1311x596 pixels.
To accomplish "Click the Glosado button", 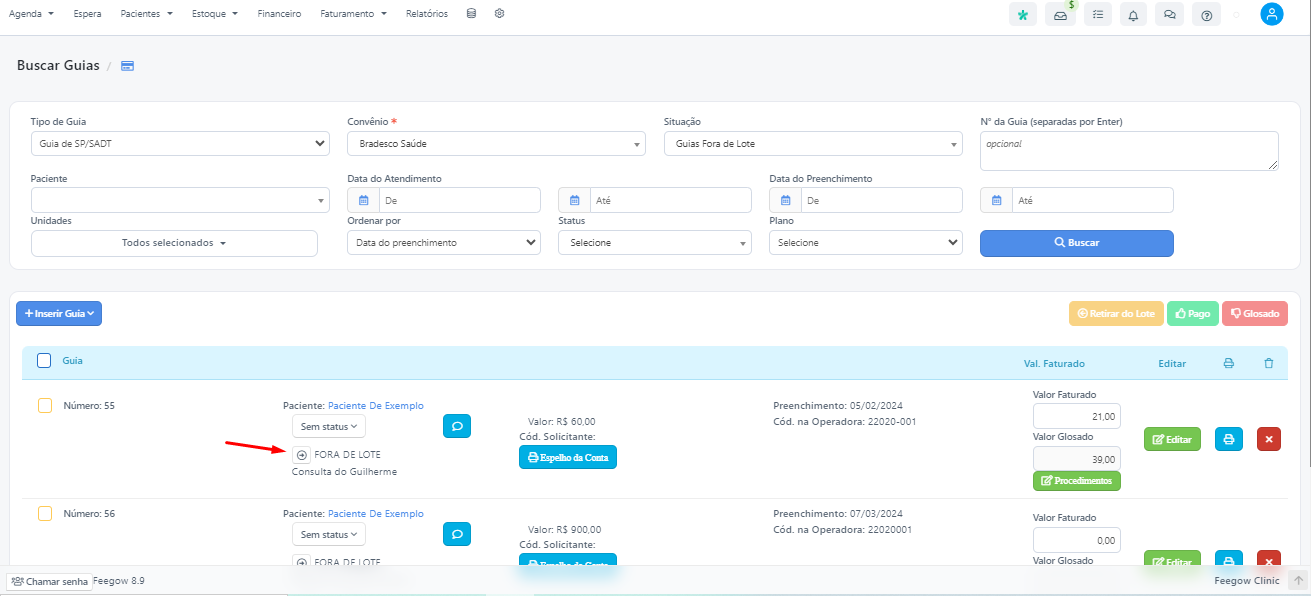I will pos(1254,313).
